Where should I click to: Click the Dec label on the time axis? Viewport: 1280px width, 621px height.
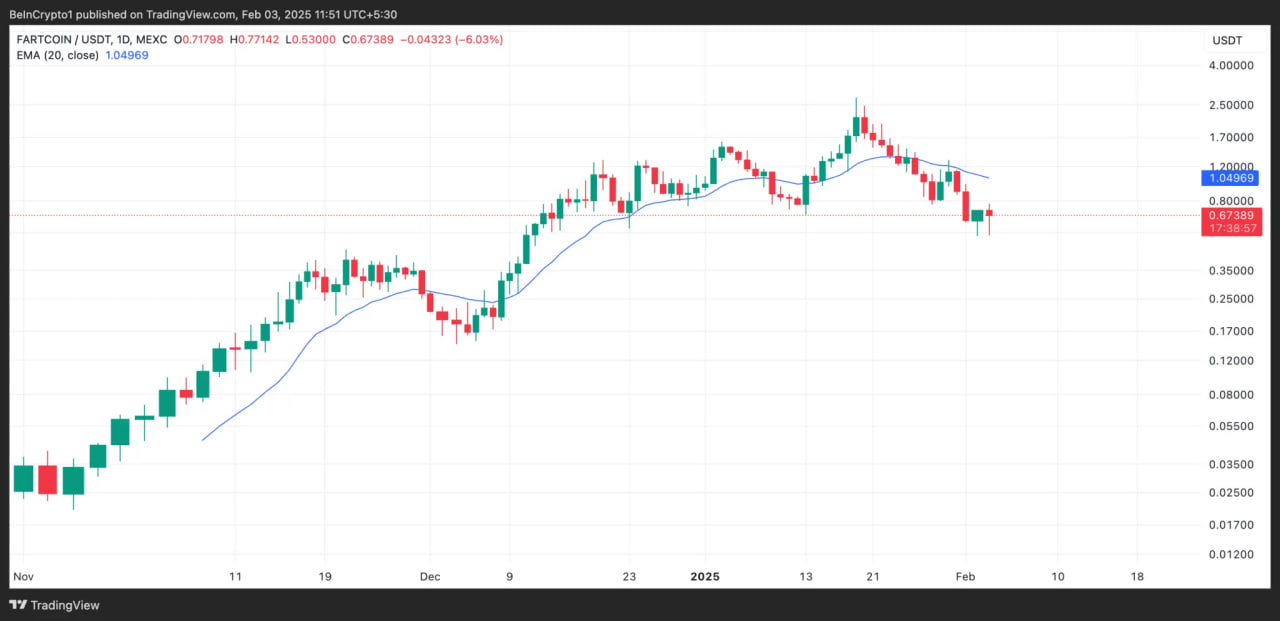pos(430,577)
